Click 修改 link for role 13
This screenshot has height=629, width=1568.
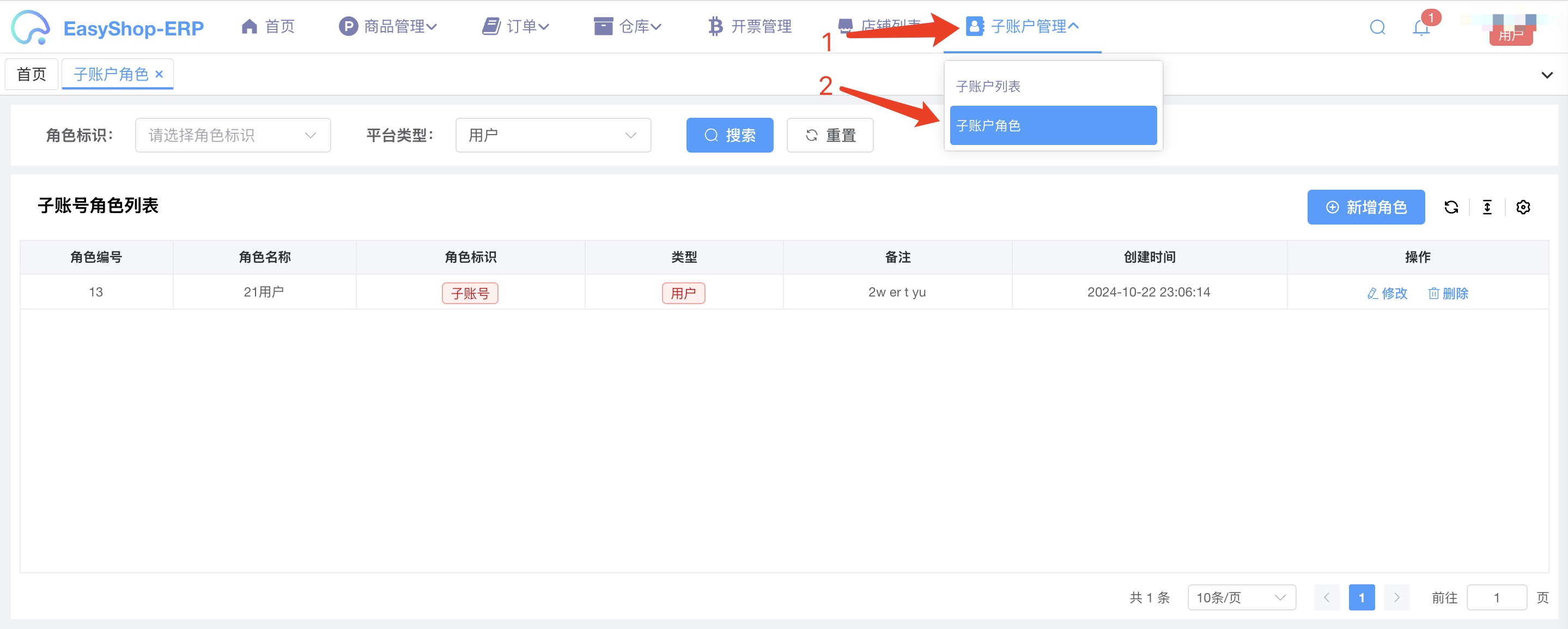[1387, 293]
